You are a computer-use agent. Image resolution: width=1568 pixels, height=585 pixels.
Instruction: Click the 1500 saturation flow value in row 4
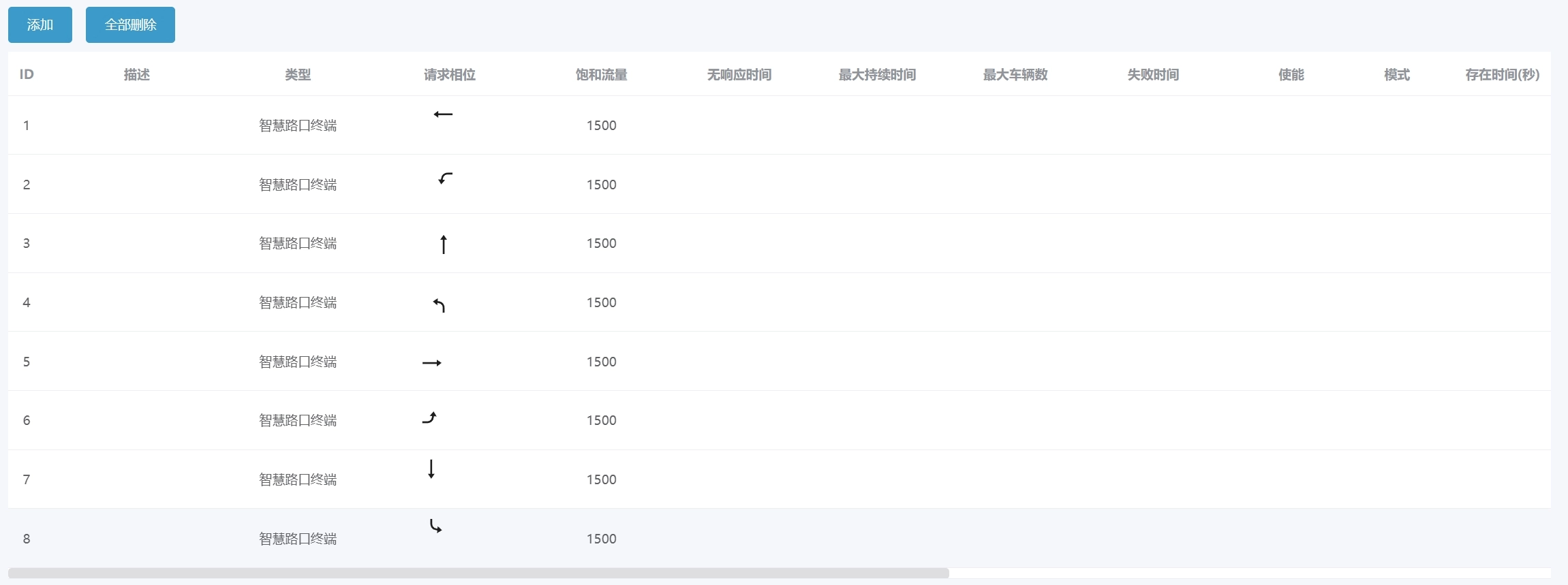click(x=601, y=302)
